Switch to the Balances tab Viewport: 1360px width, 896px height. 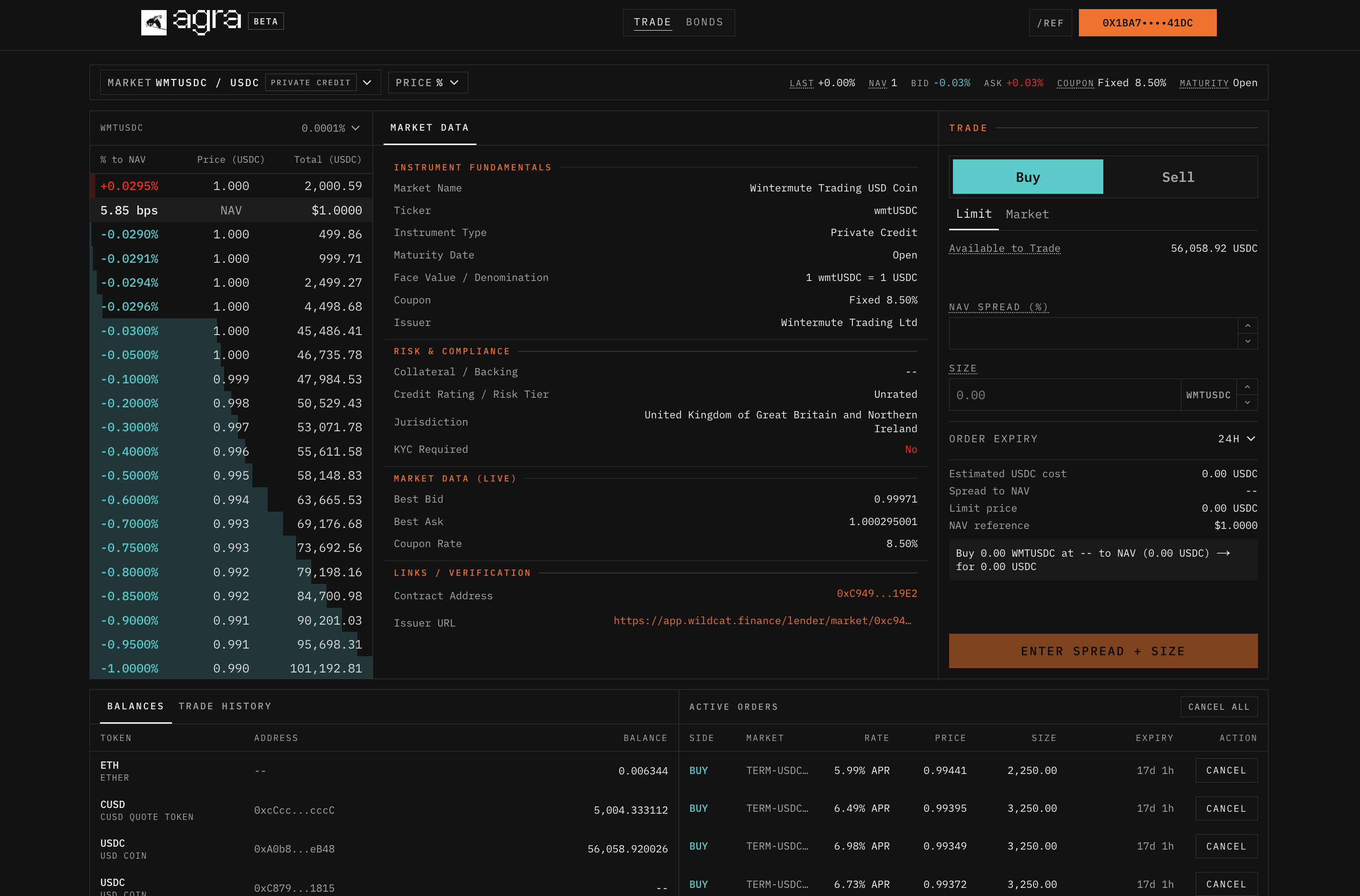point(136,706)
